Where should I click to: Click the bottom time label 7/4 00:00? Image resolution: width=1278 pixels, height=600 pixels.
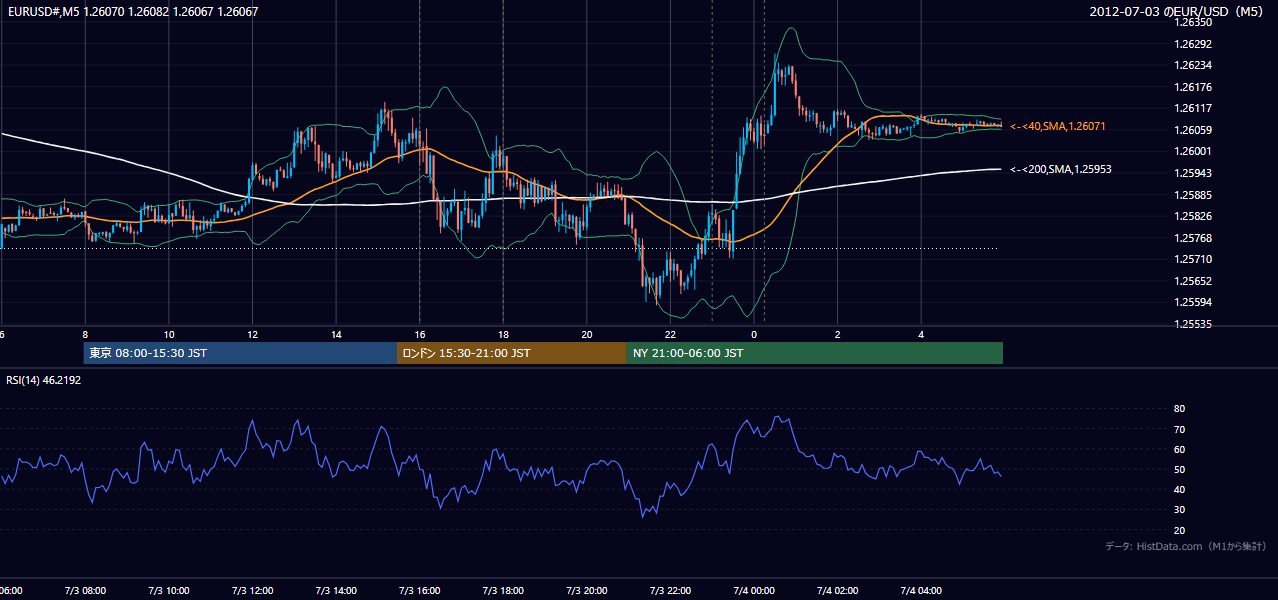pyautogui.click(x=754, y=590)
